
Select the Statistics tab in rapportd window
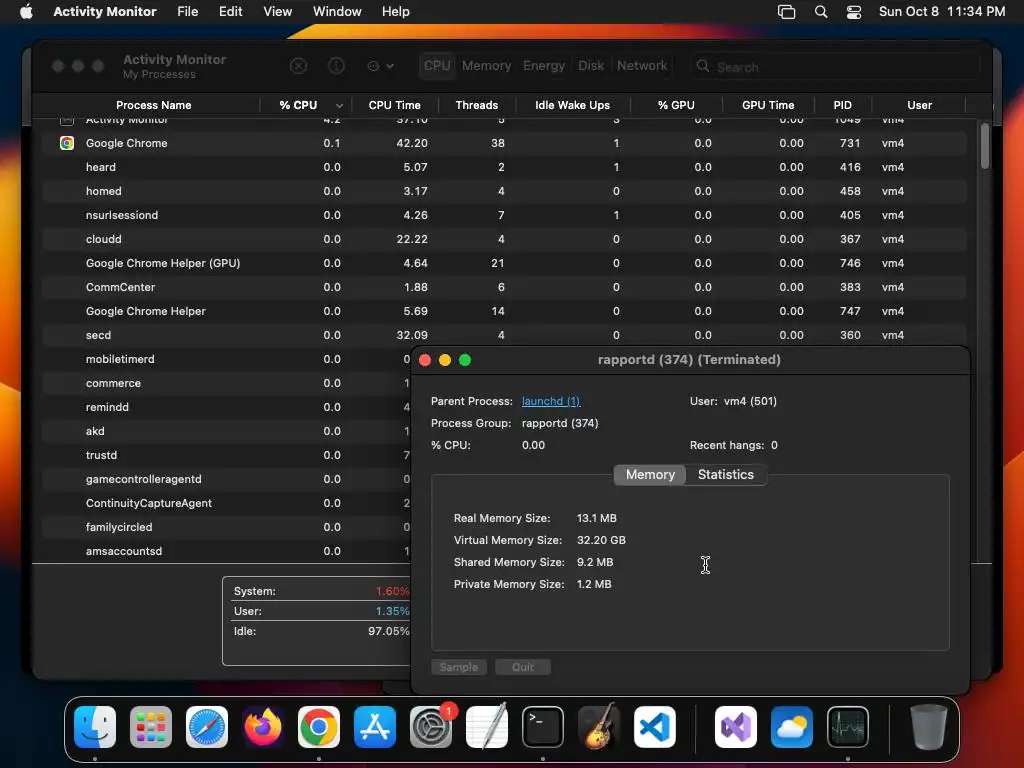tap(726, 475)
